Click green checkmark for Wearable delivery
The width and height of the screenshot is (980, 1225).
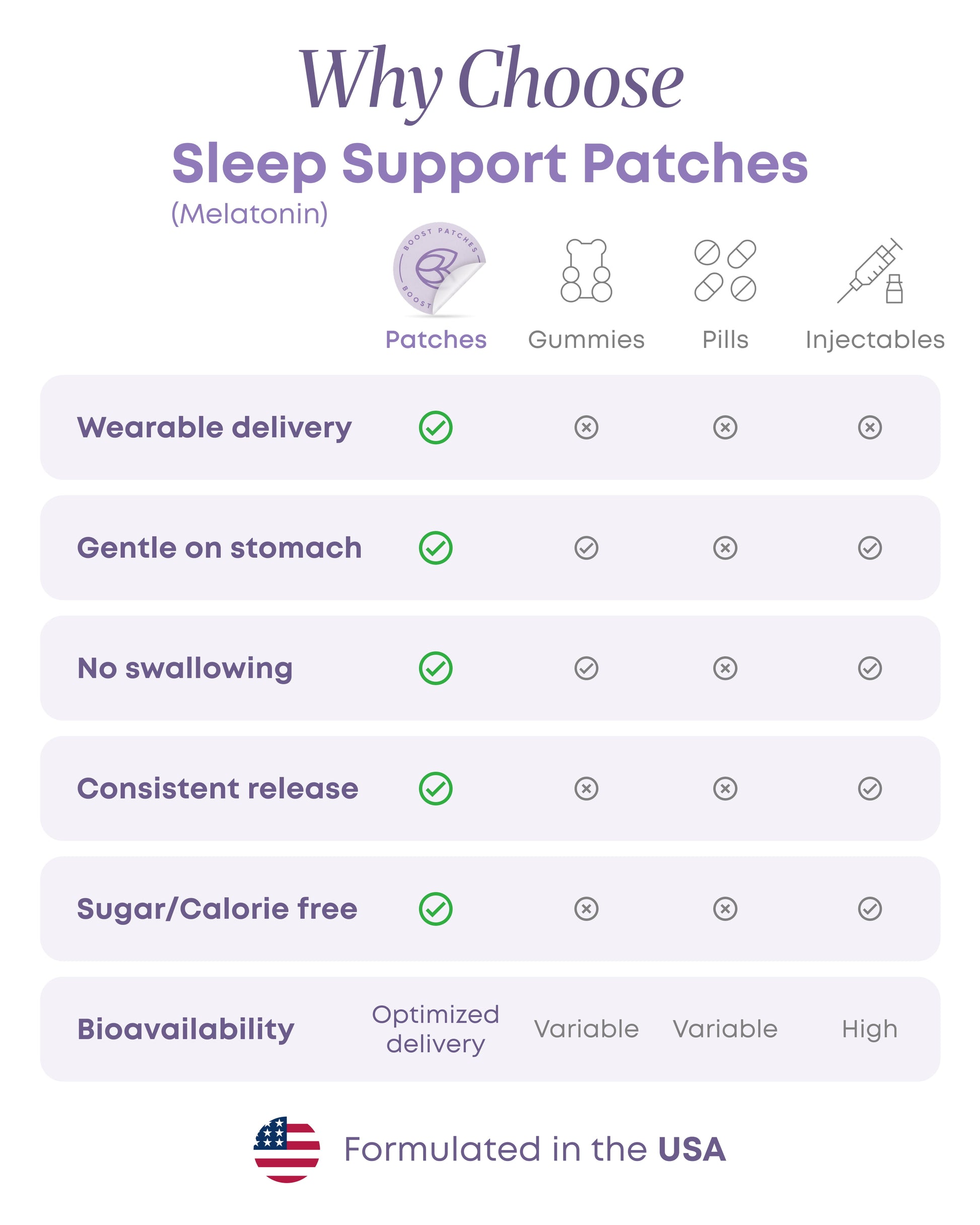[436, 427]
